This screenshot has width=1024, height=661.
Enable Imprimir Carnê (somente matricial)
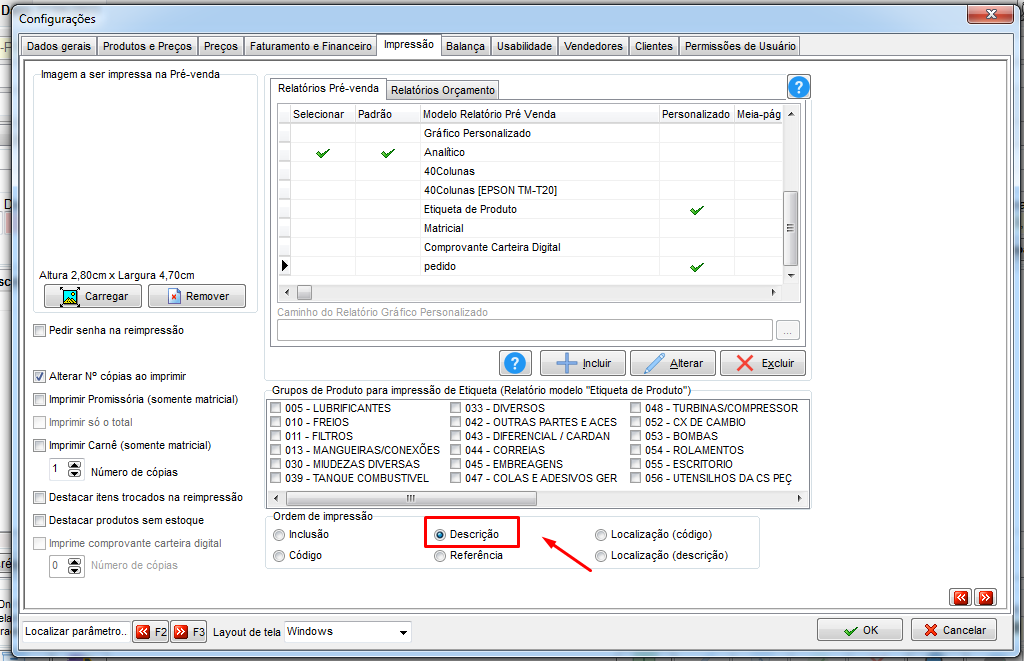pos(40,445)
